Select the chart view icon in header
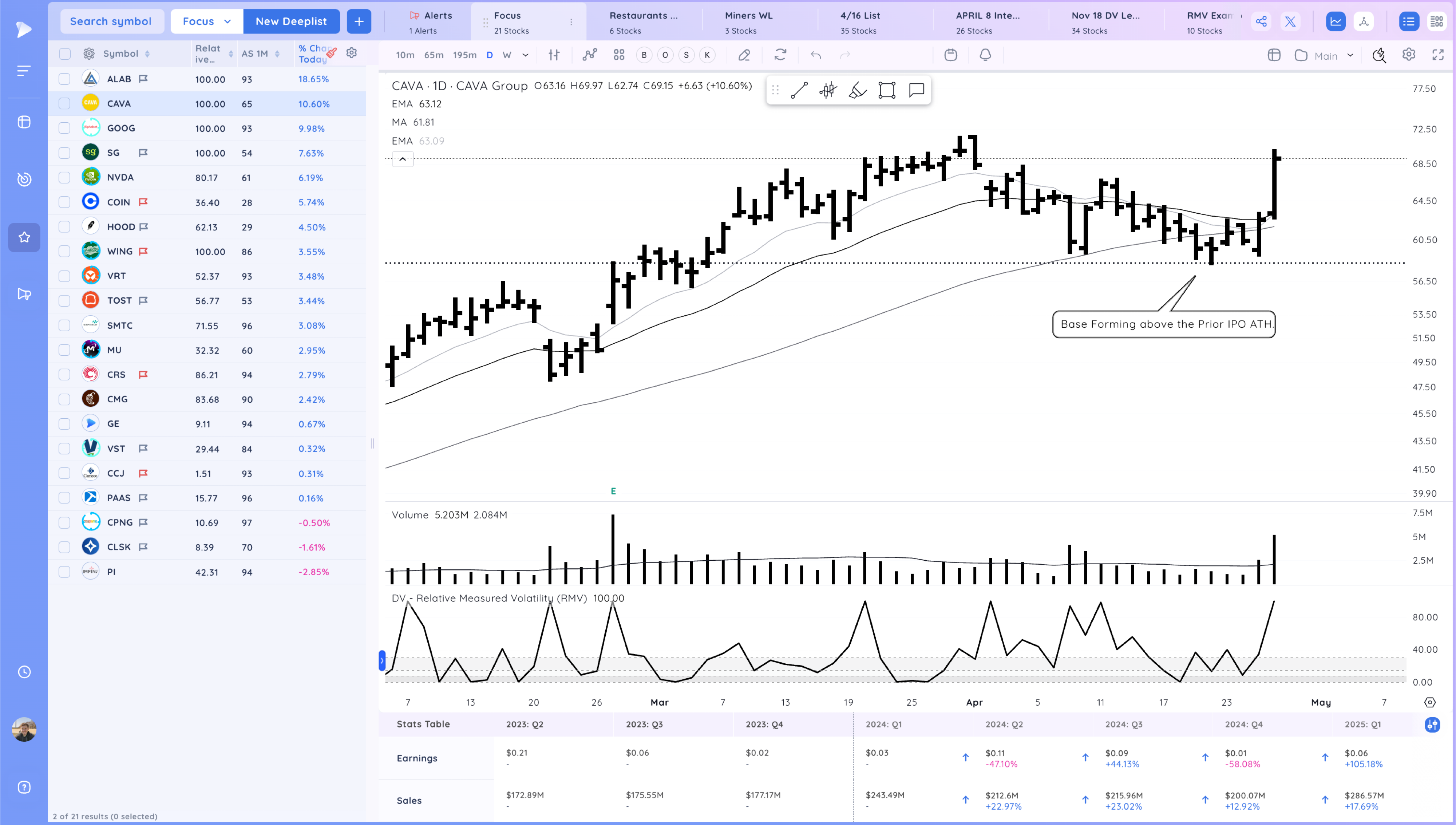Image resolution: width=1456 pixels, height=825 pixels. (x=1336, y=21)
